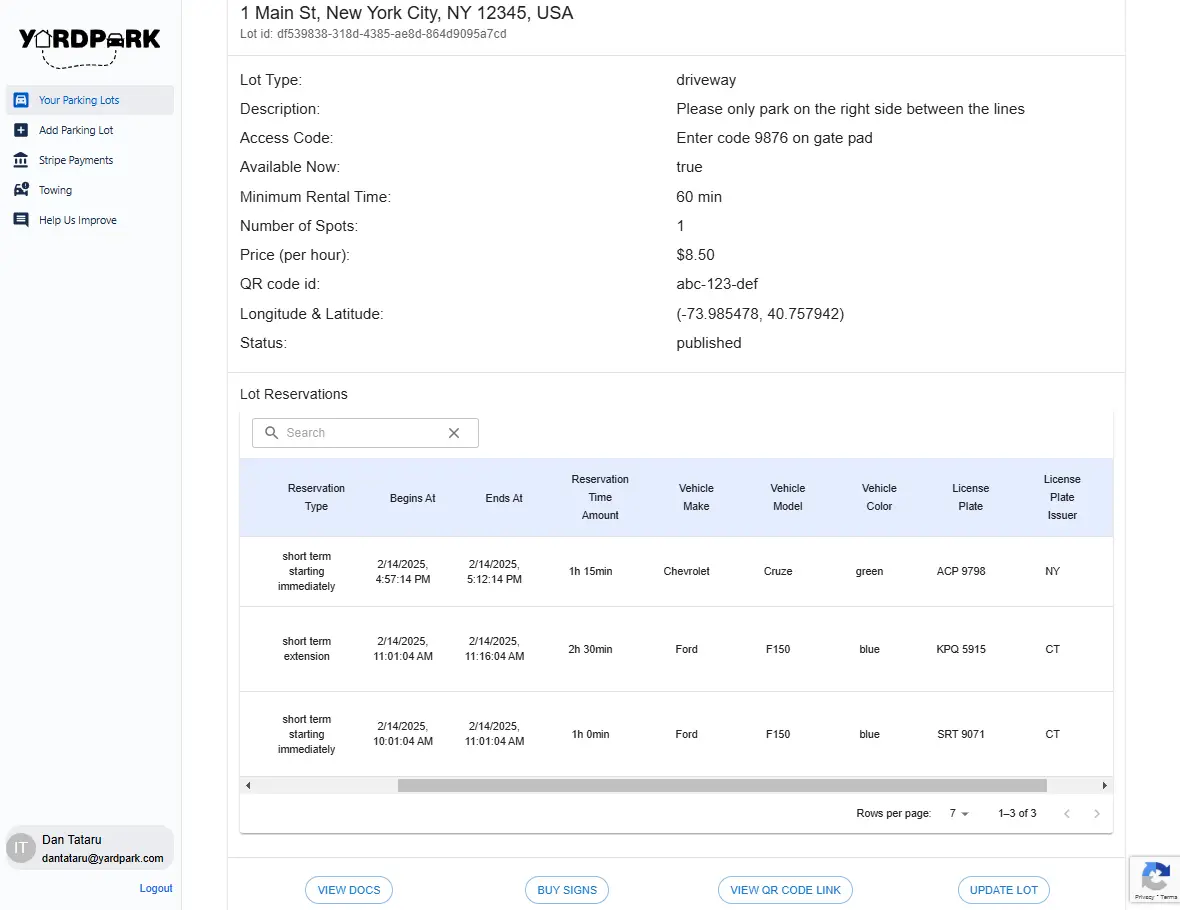Click the View QR Code Link button
Image resolution: width=1180 pixels, height=910 pixels.
click(x=785, y=890)
